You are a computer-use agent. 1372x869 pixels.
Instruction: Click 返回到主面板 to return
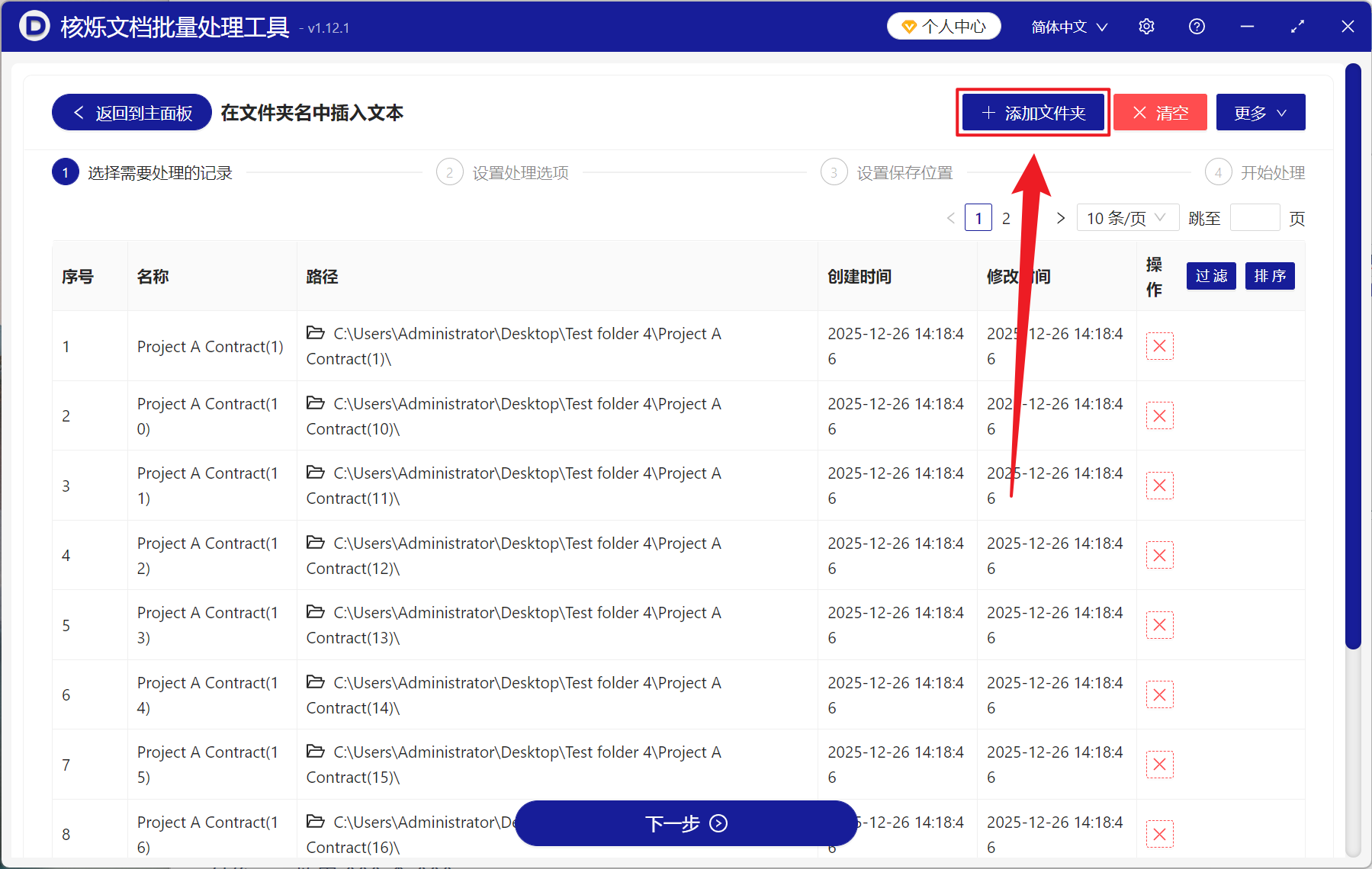click(x=130, y=112)
